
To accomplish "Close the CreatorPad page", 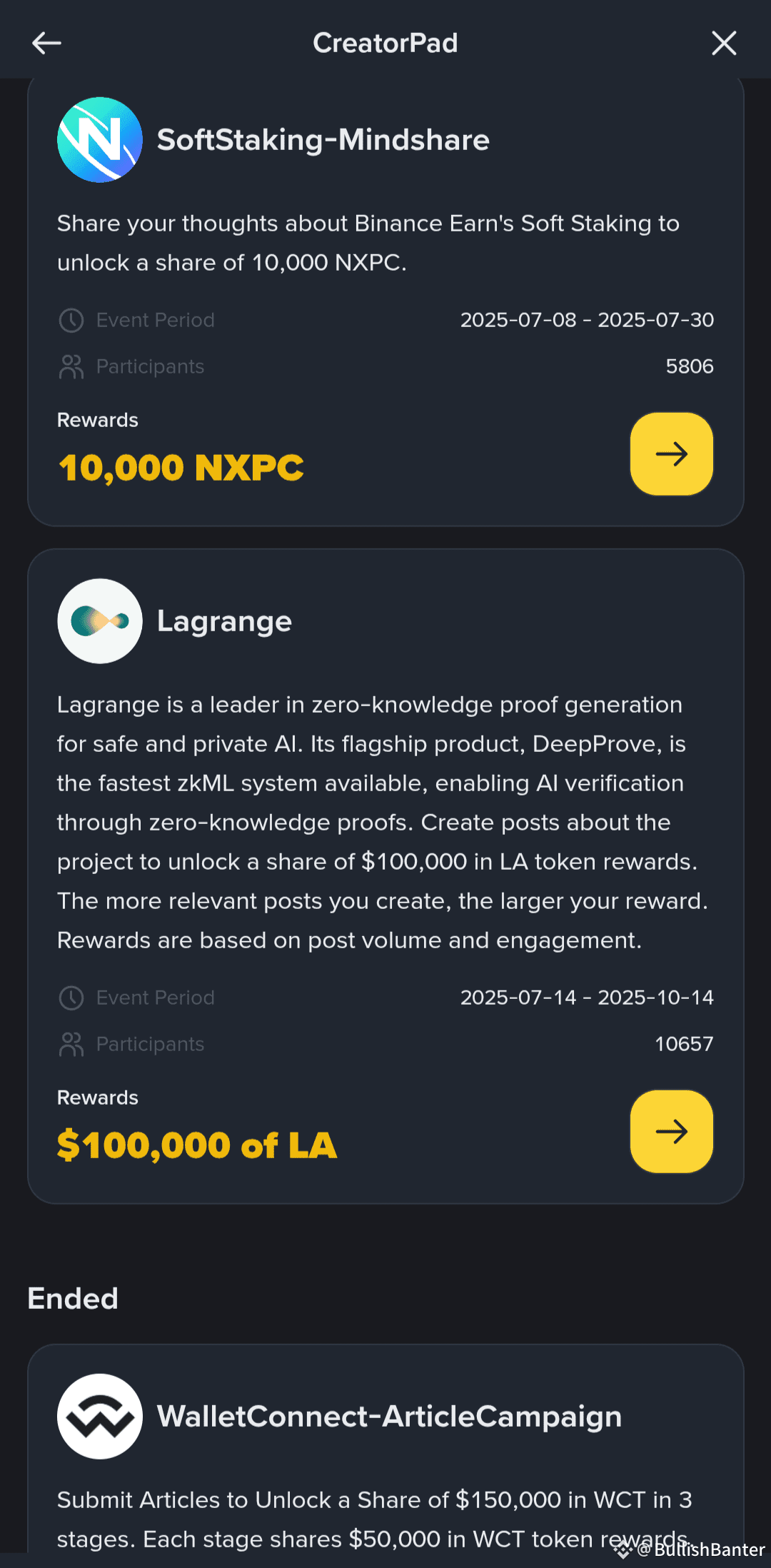I will click(x=724, y=43).
